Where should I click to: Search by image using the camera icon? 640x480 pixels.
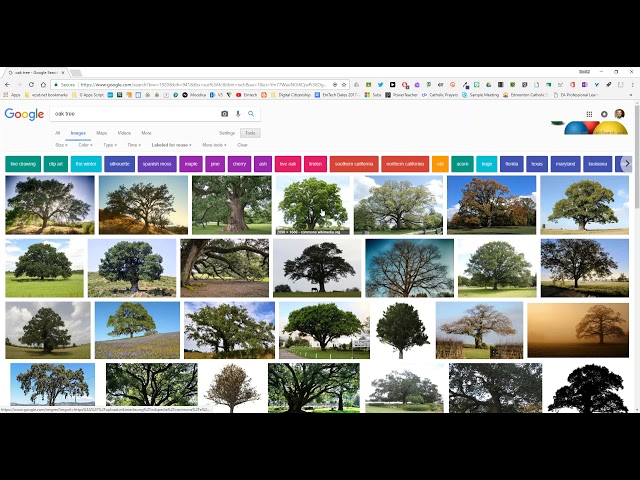pos(224,114)
